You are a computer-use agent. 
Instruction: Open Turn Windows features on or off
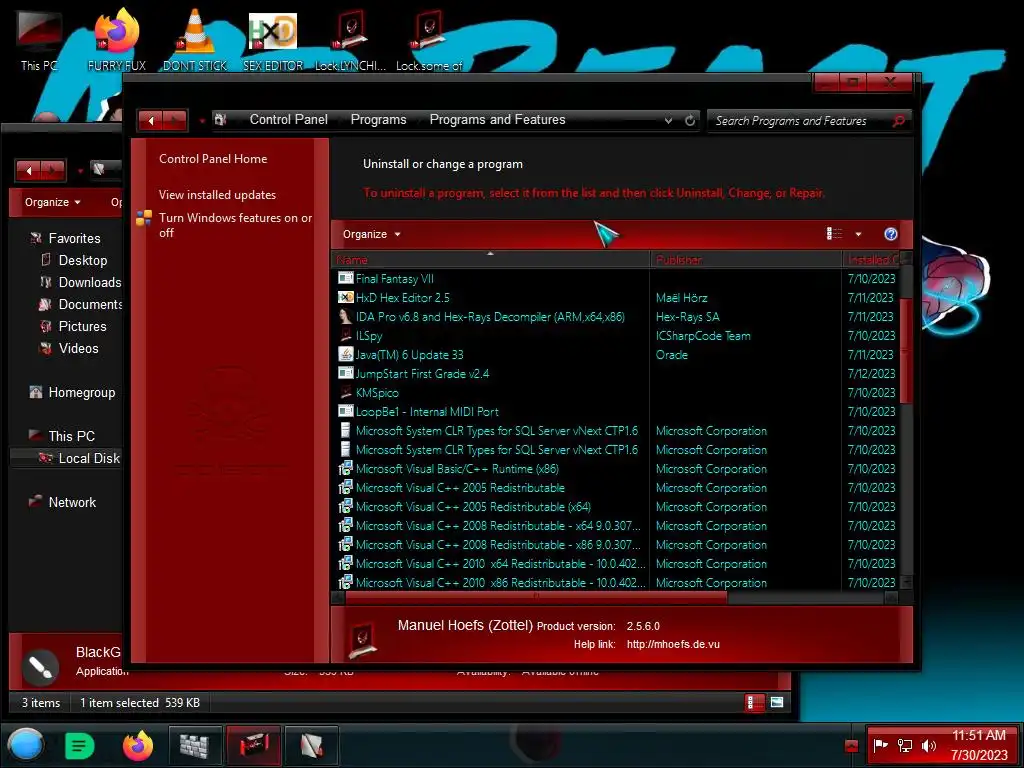click(x=235, y=225)
